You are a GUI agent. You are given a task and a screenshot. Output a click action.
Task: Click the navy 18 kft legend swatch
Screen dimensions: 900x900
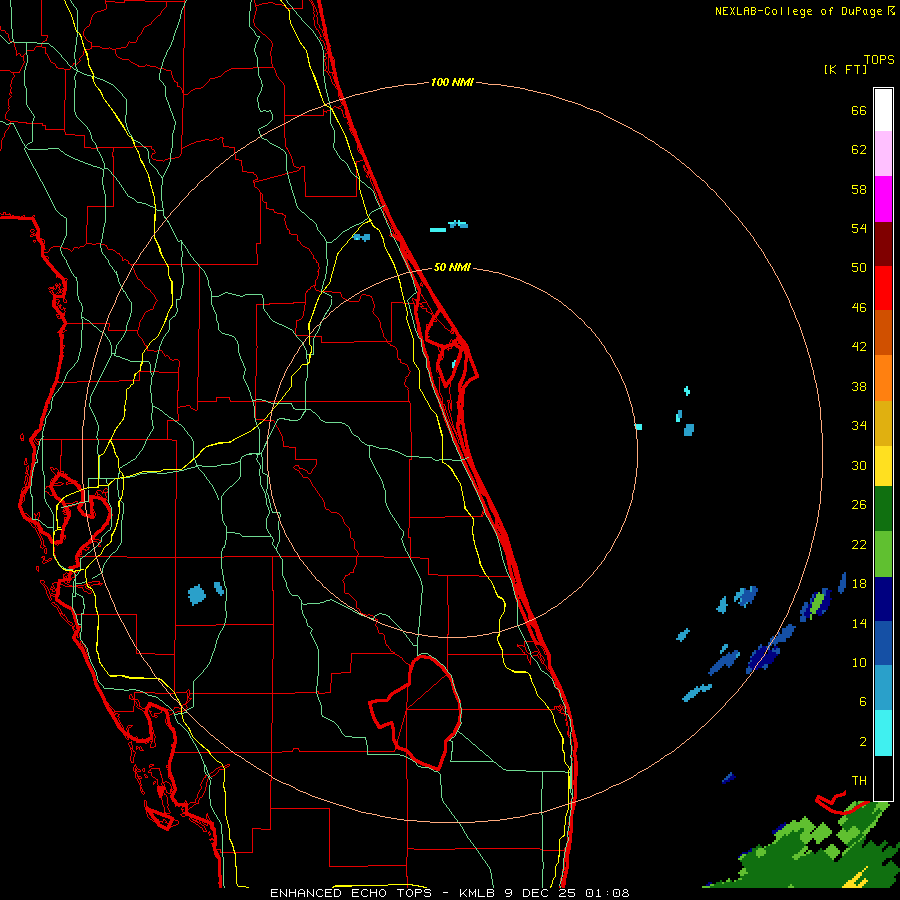pyautogui.click(x=883, y=599)
